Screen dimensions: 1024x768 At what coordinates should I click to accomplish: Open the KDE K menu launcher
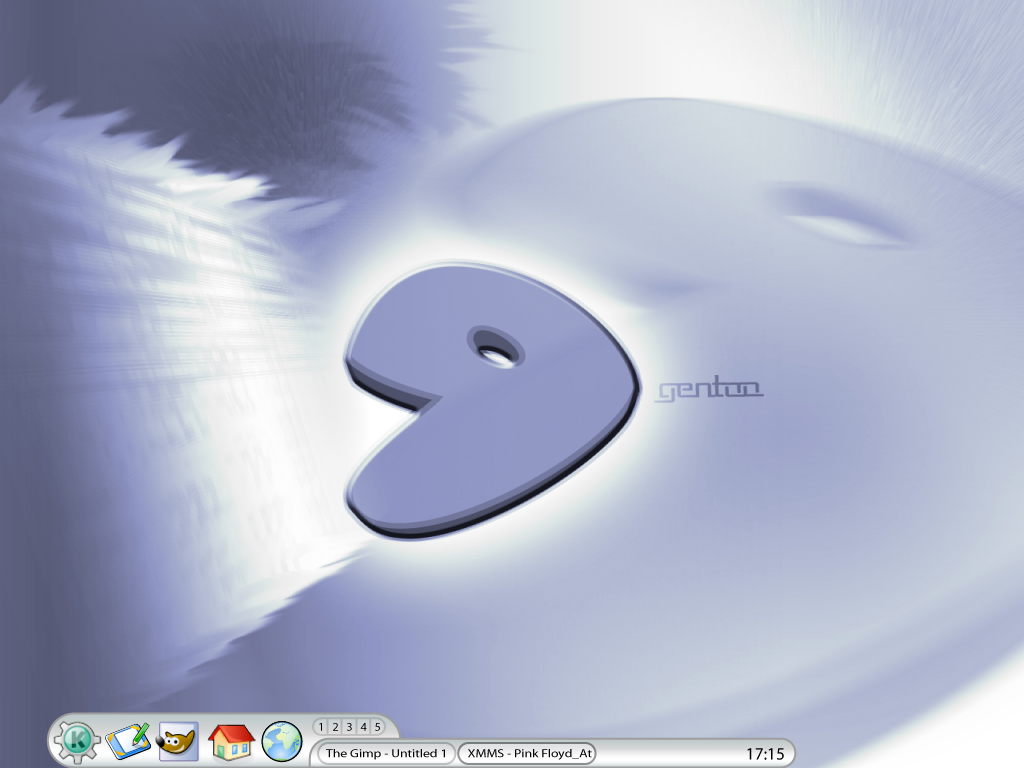pyautogui.click(x=77, y=741)
